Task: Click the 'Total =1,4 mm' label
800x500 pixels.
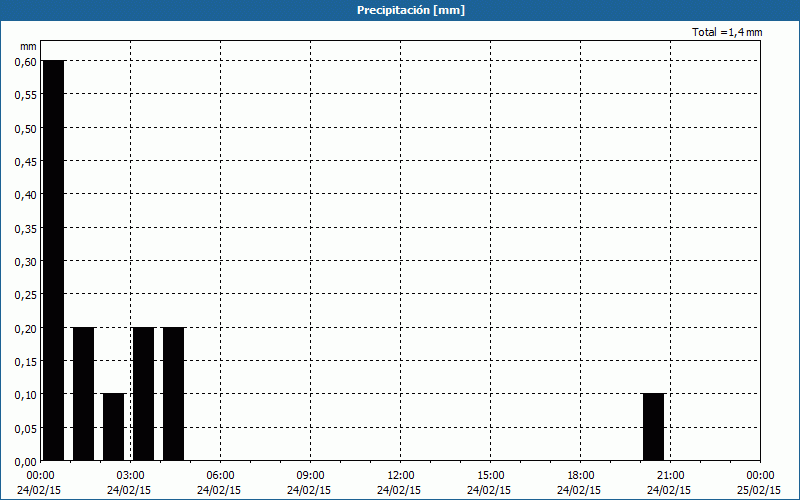Action: click(x=727, y=32)
